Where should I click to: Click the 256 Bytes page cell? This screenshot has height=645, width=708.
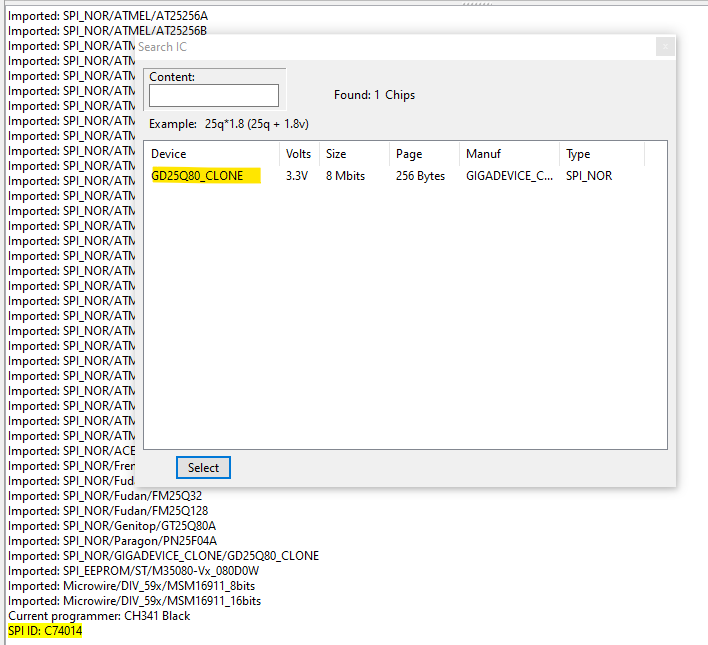point(420,176)
